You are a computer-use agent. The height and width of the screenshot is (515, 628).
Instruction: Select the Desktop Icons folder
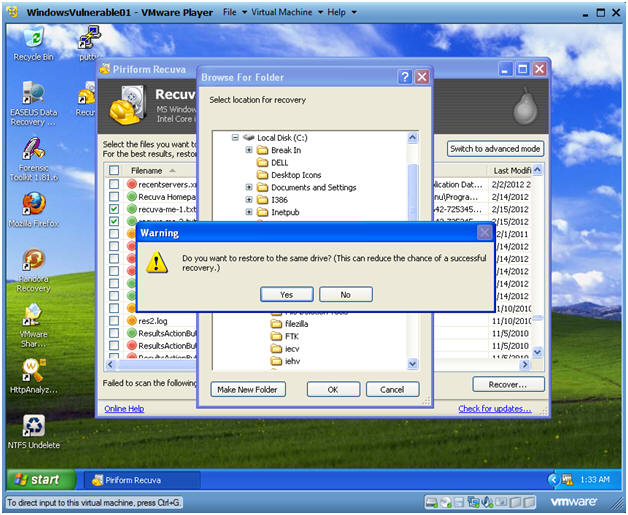click(x=289, y=175)
